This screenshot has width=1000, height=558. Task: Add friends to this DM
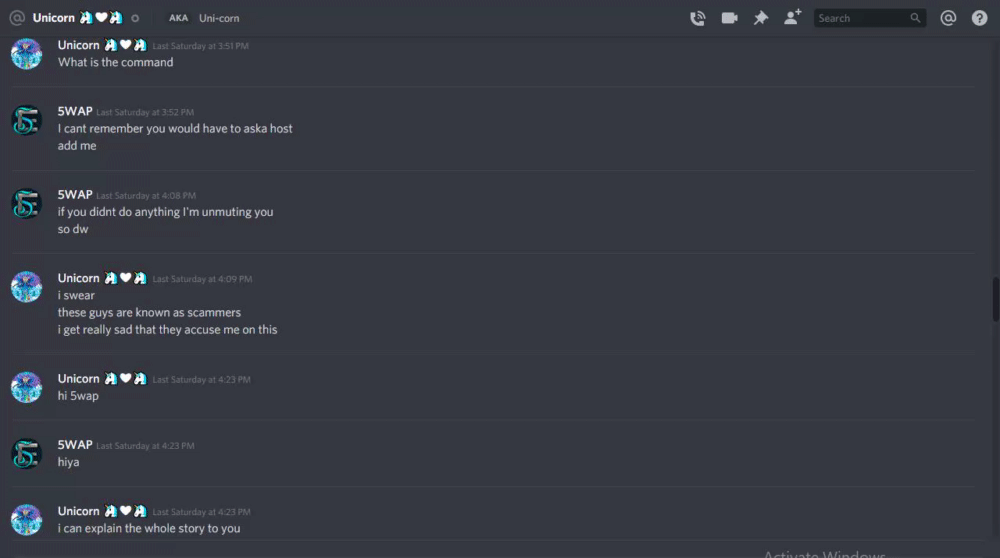tap(792, 17)
